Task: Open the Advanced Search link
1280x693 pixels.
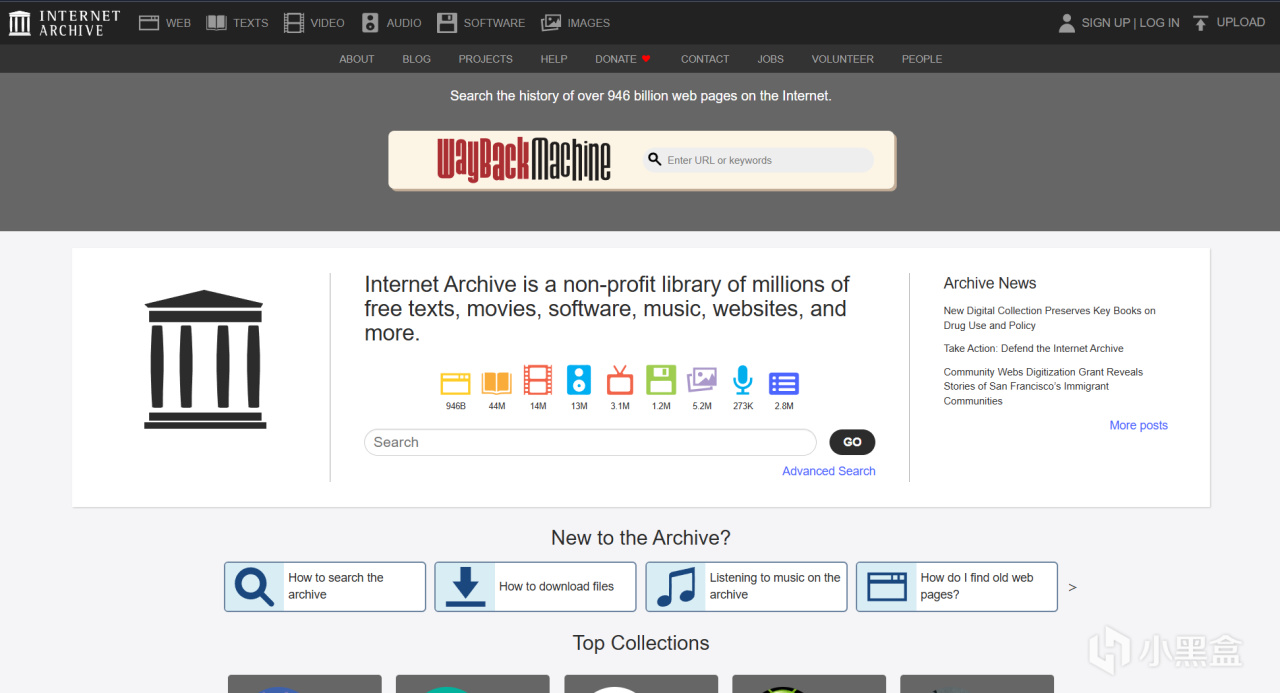Action: tap(829, 471)
